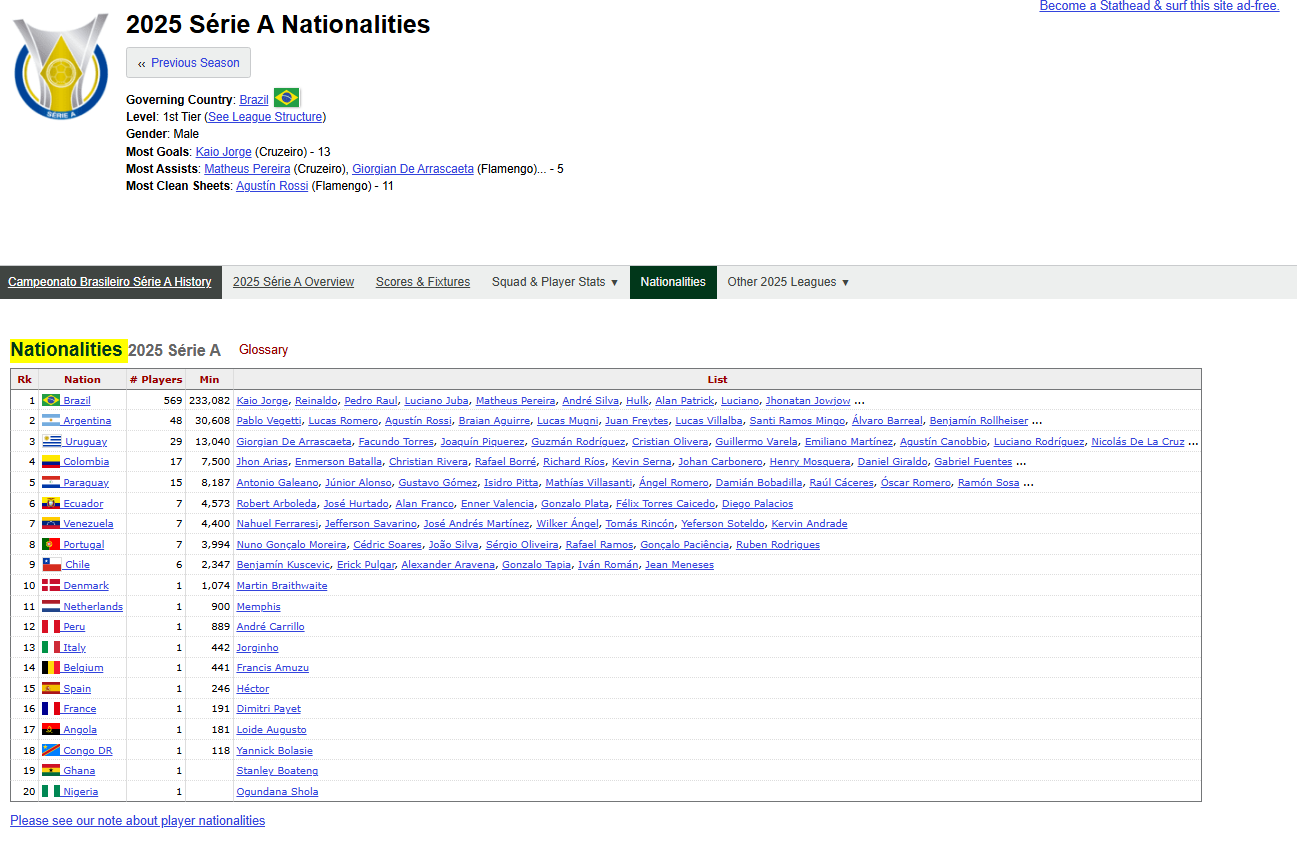Click the Série A league logo
This screenshot has width=1297, height=845.
point(61,67)
